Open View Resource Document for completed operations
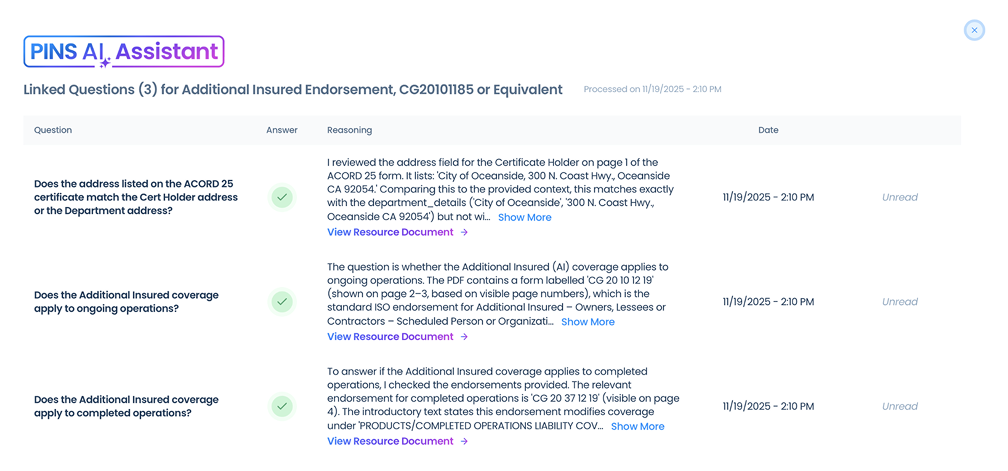Viewport: 1008px width, 471px height. (x=397, y=441)
